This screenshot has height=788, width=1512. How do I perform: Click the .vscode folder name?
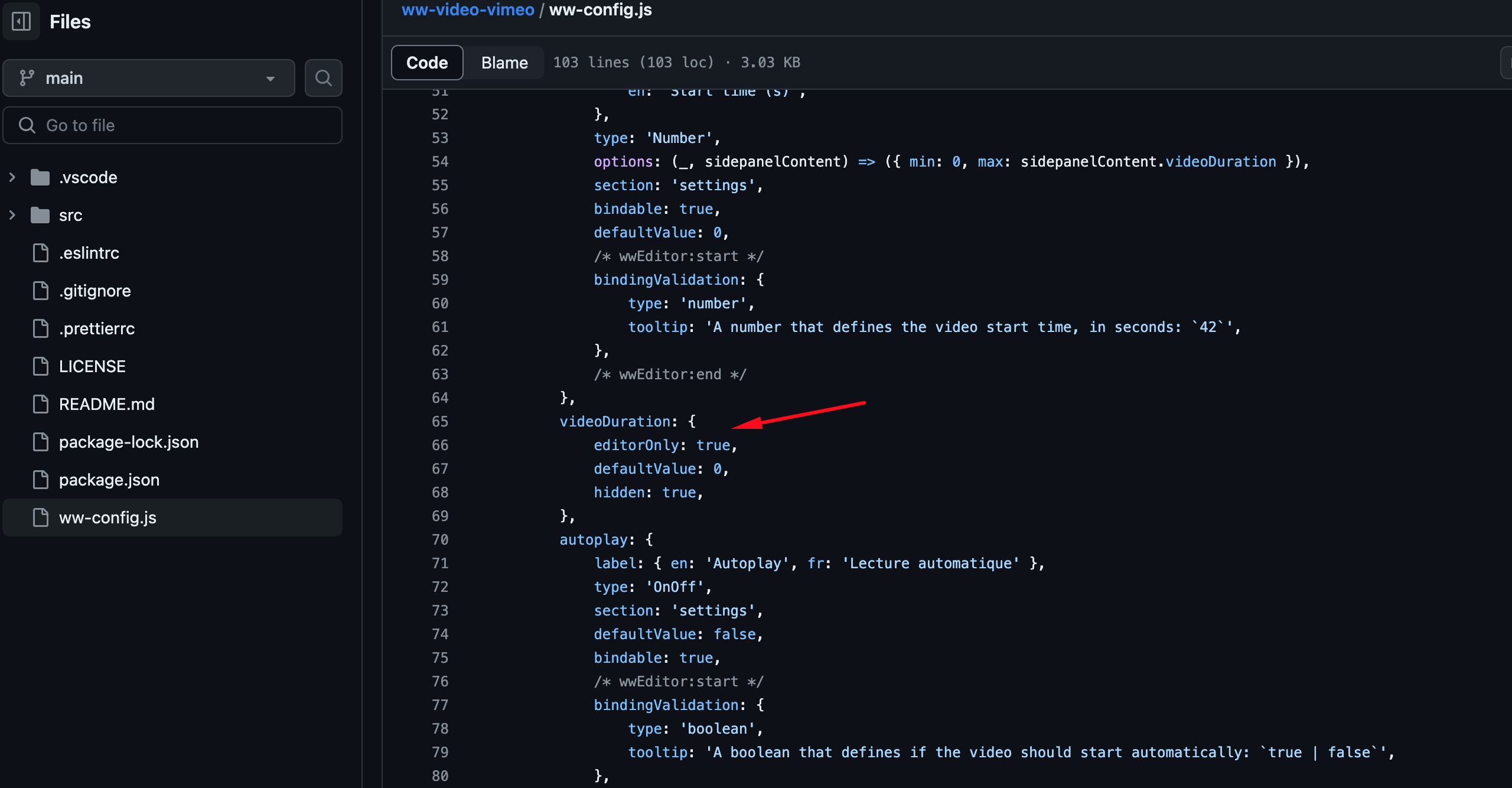pos(88,177)
